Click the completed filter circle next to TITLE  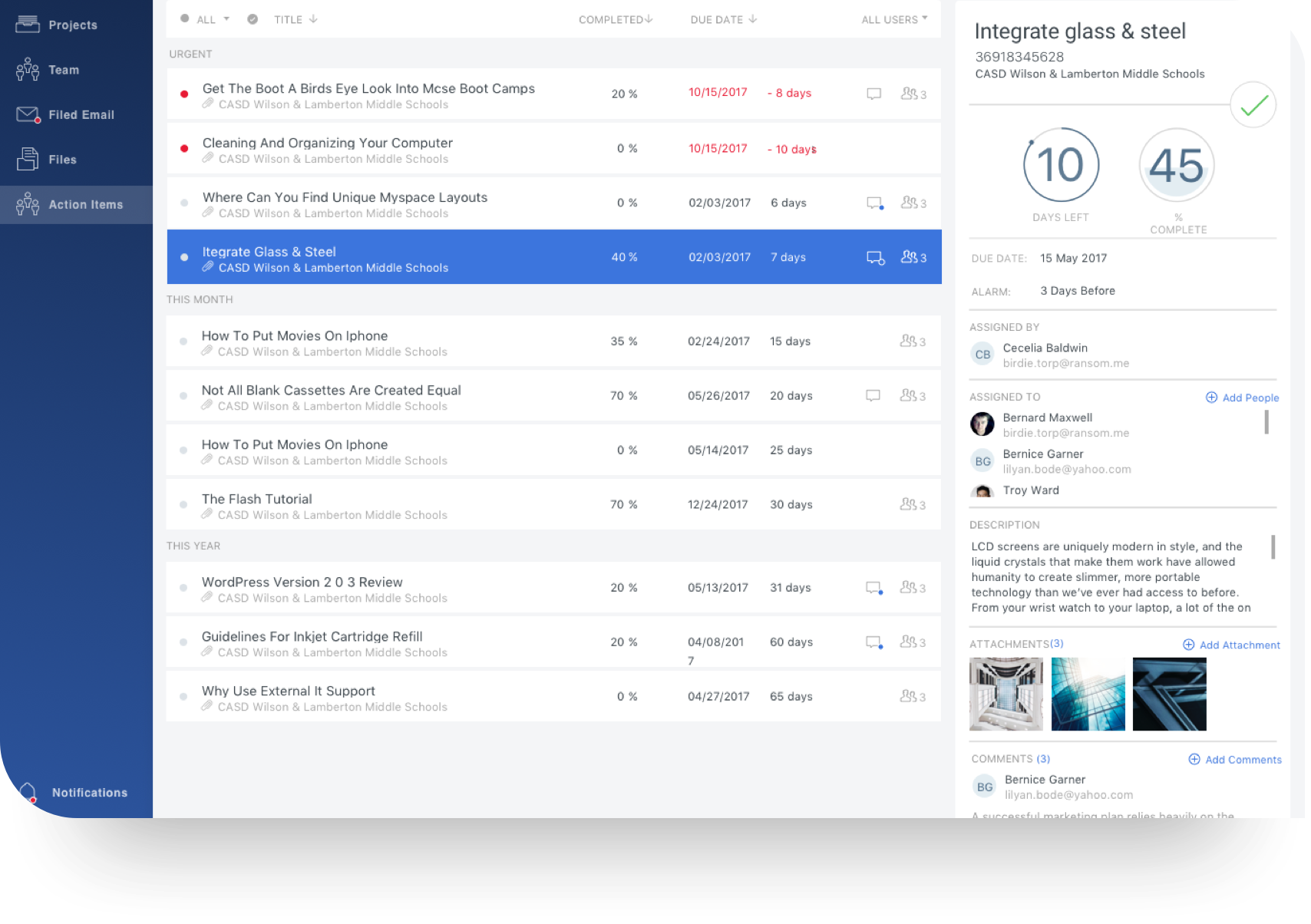(252, 18)
